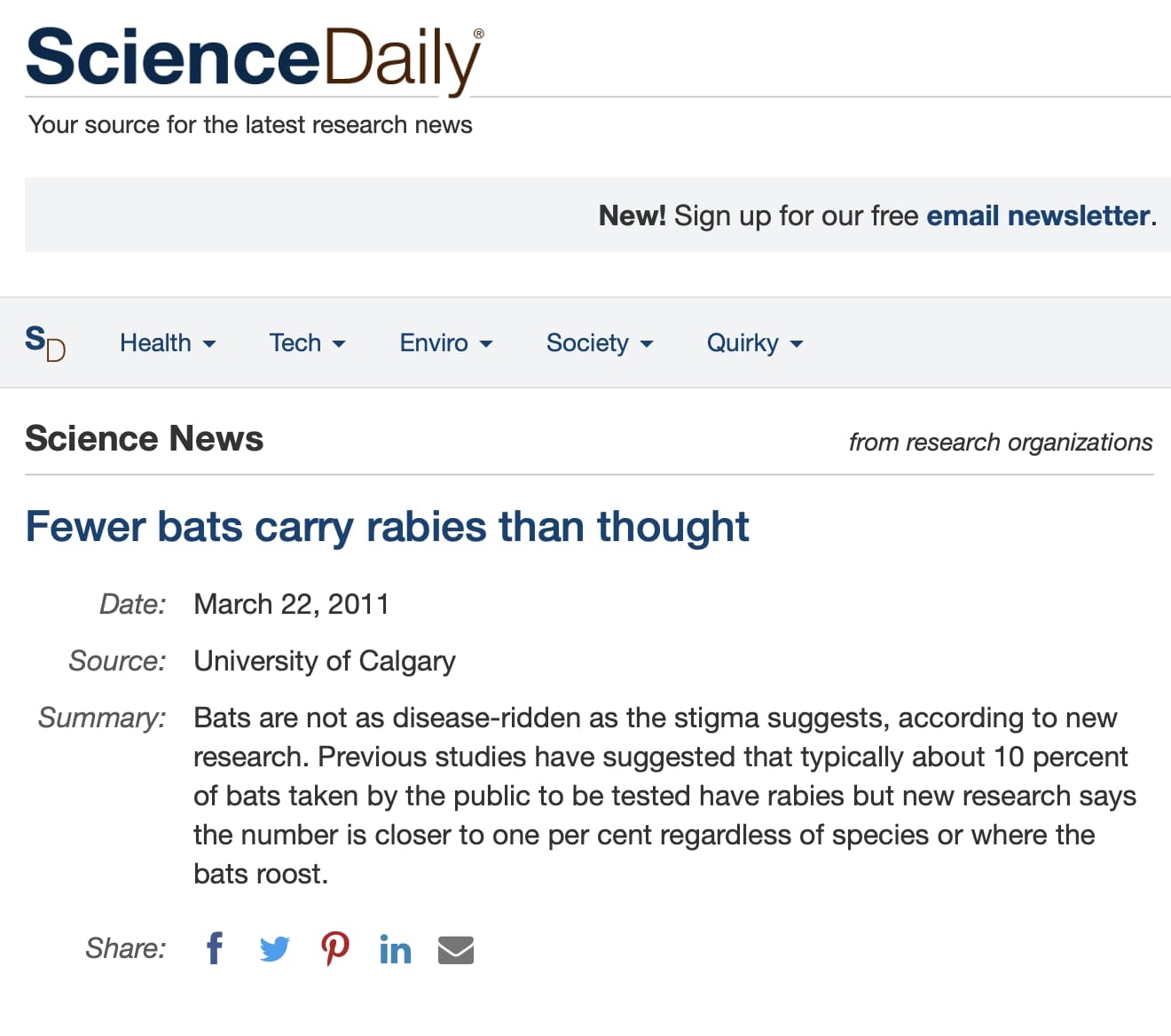1171x1036 pixels.
Task: Expand the Enviro dropdown
Action: 445,343
